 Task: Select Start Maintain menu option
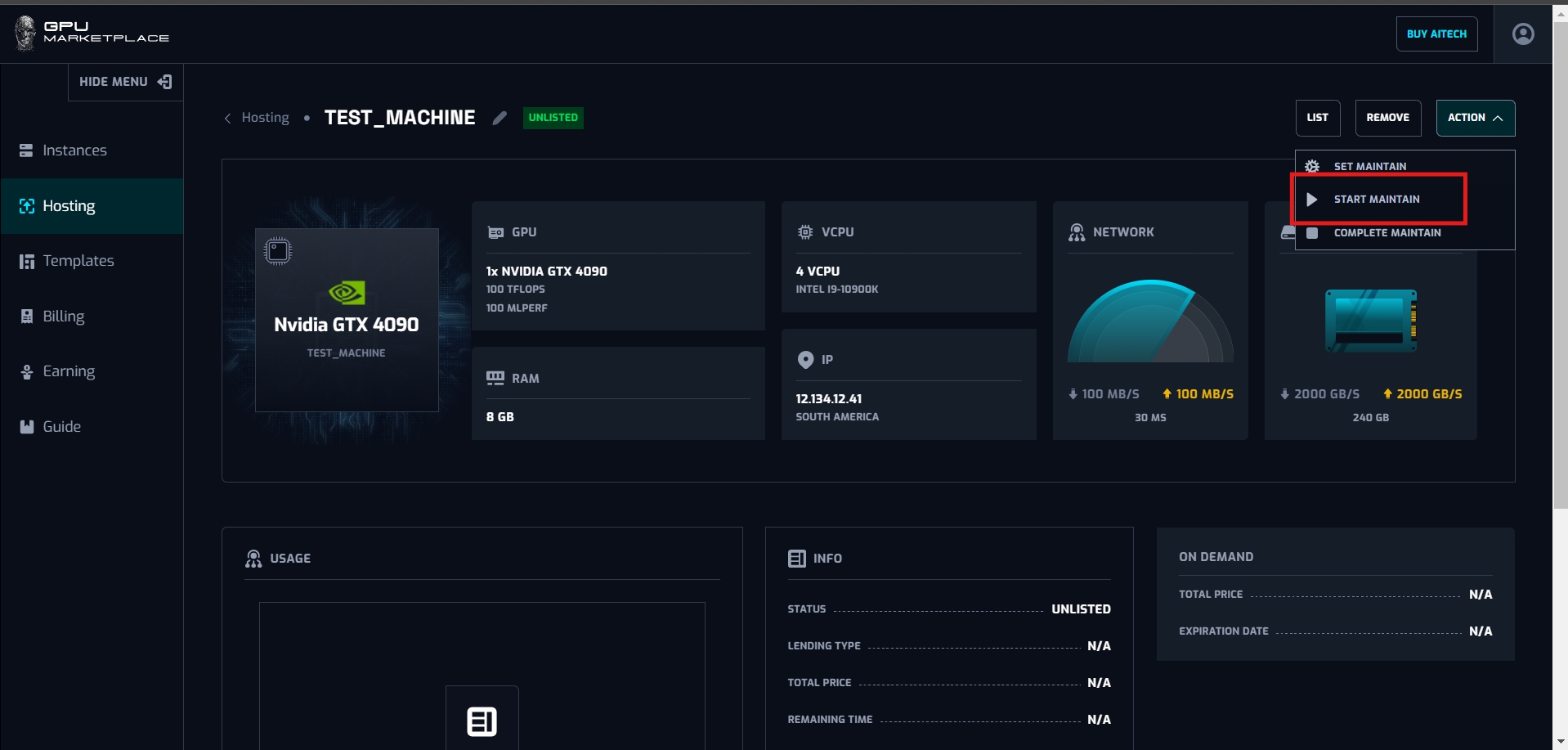point(1376,200)
